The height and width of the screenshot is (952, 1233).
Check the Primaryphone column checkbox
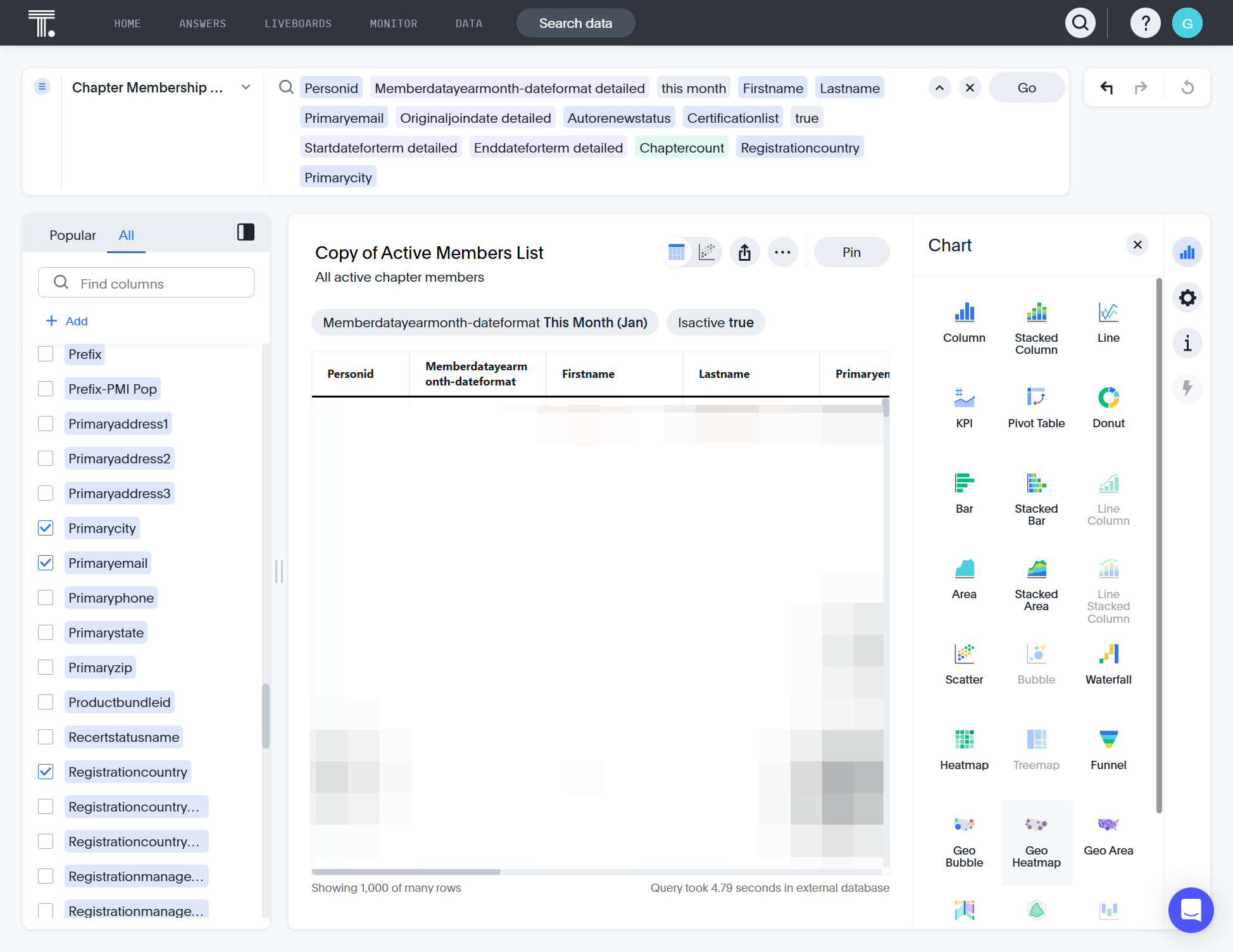pos(46,598)
